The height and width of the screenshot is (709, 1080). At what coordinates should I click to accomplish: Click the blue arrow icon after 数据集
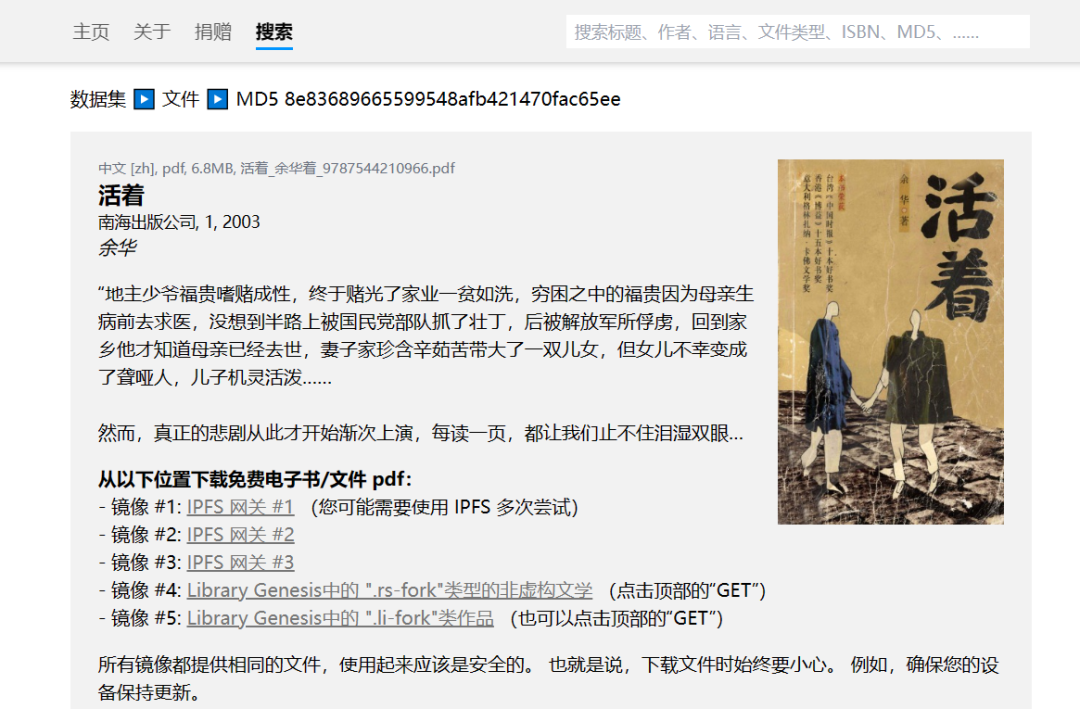coord(144,99)
